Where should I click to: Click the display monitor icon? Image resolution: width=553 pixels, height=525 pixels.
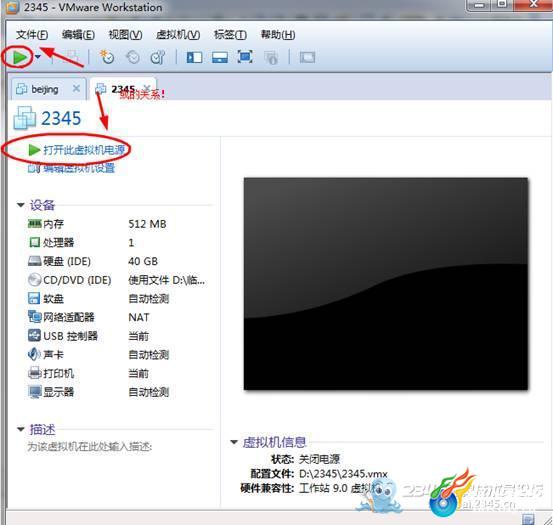click(x=35, y=392)
